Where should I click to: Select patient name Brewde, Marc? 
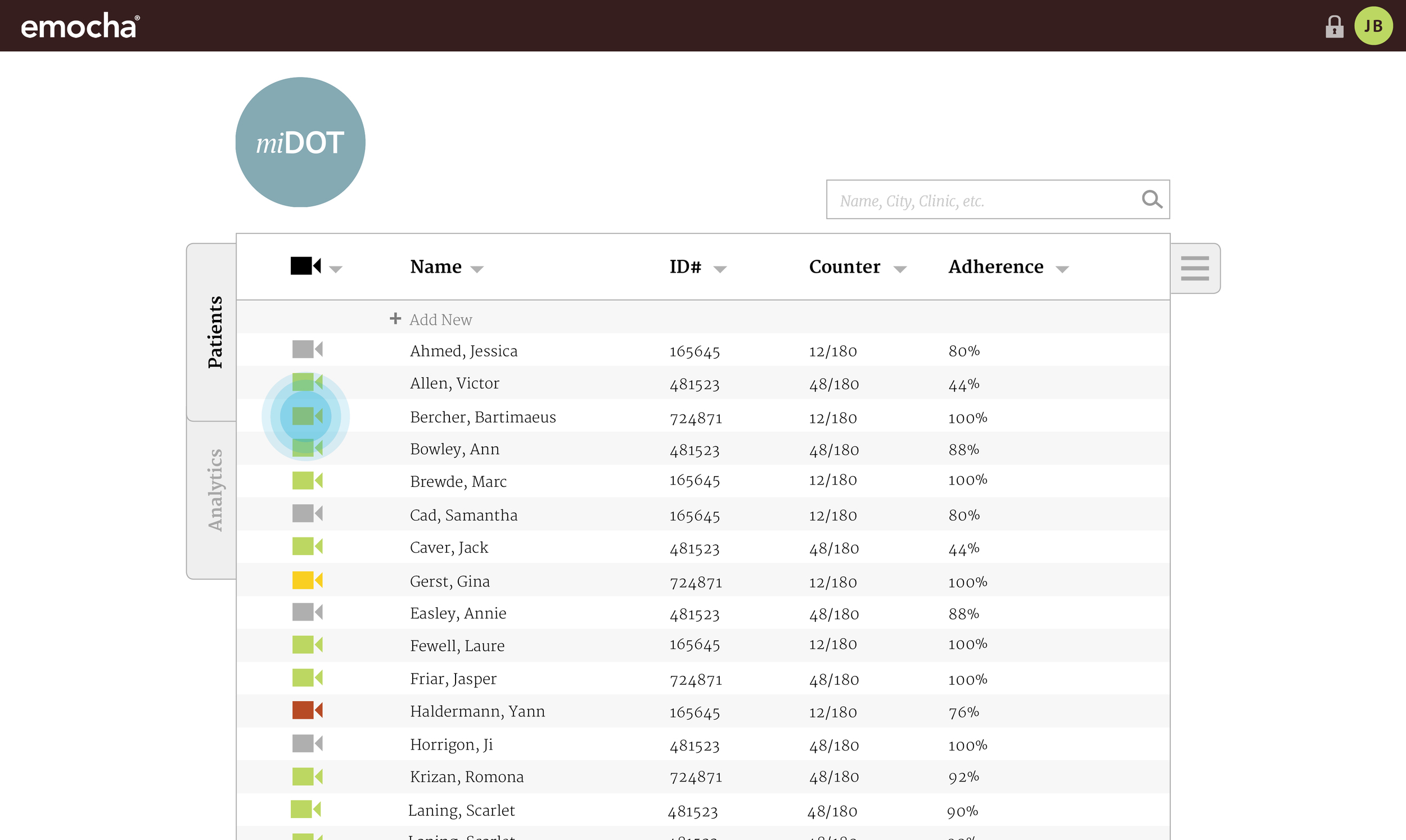(458, 482)
